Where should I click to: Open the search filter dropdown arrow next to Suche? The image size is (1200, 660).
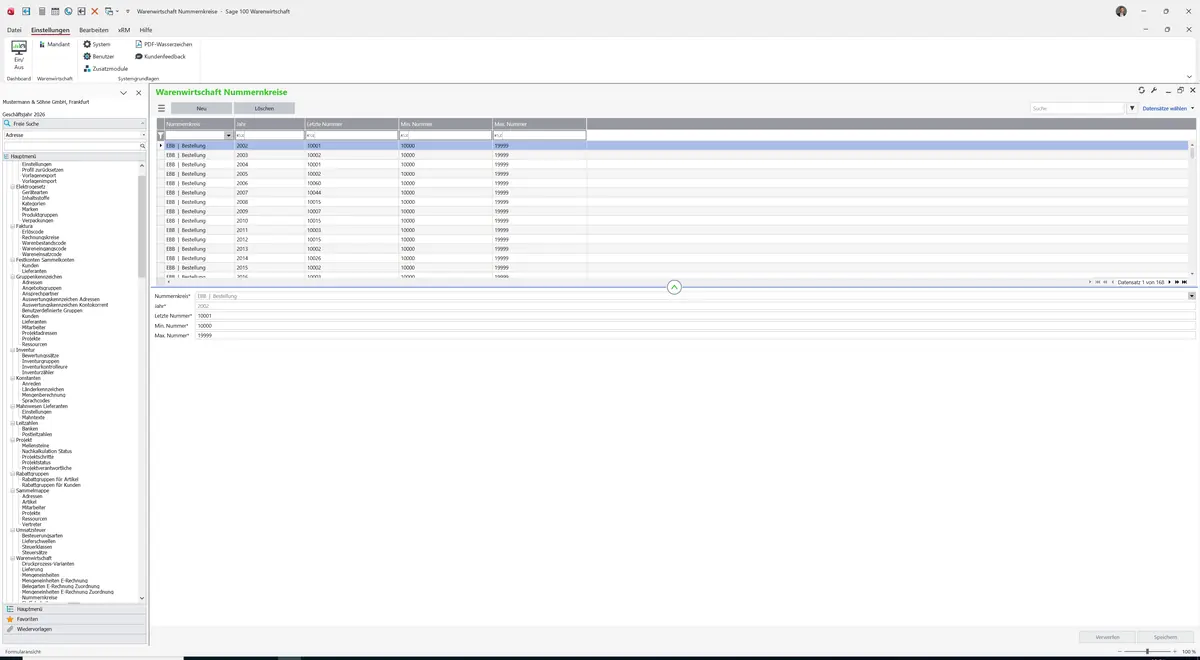1132,108
